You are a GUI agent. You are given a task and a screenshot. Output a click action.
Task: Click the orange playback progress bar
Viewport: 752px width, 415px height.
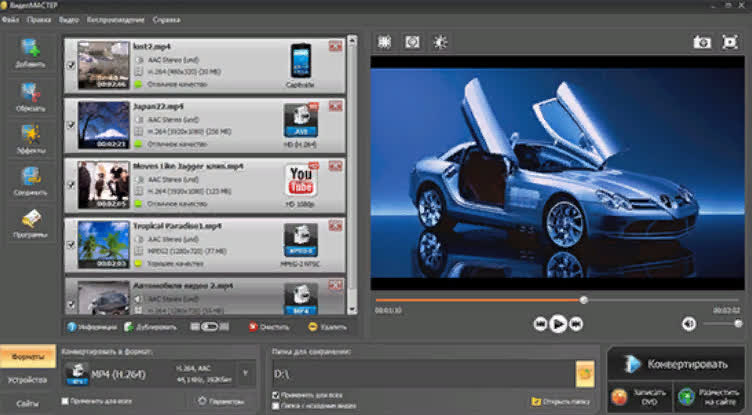coord(478,300)
